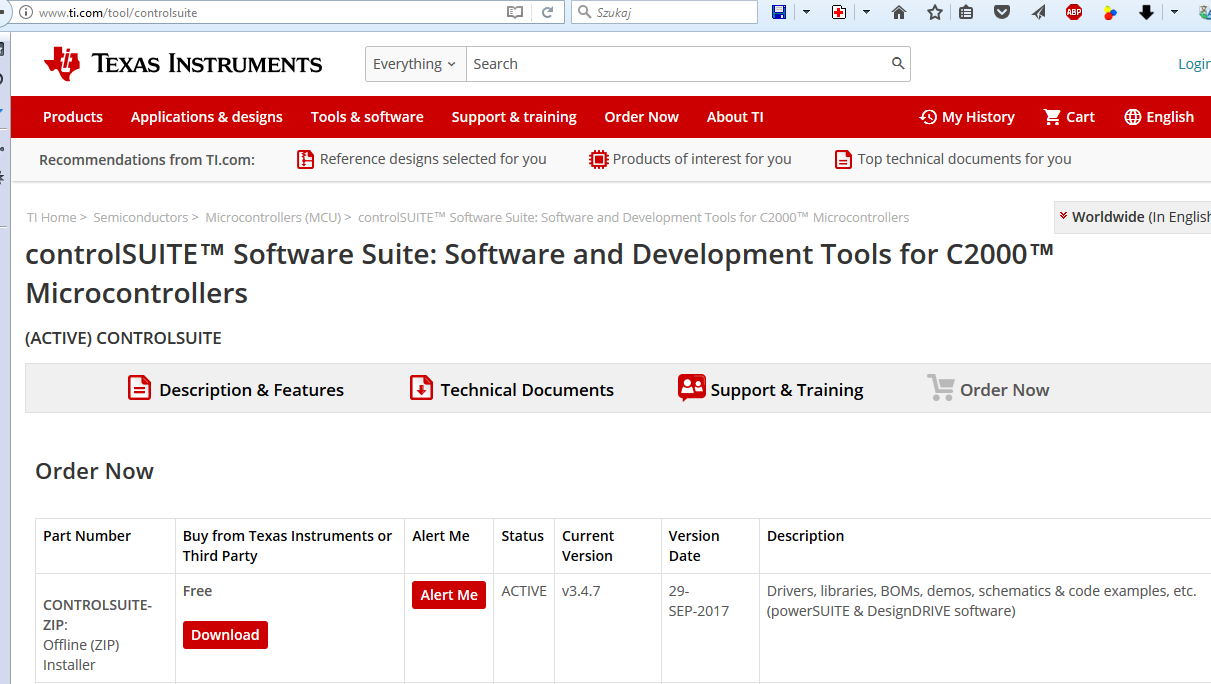Click the Login link
Image resolution: width=1211 pixels, height=684 pixels.
pos(1194,64)
